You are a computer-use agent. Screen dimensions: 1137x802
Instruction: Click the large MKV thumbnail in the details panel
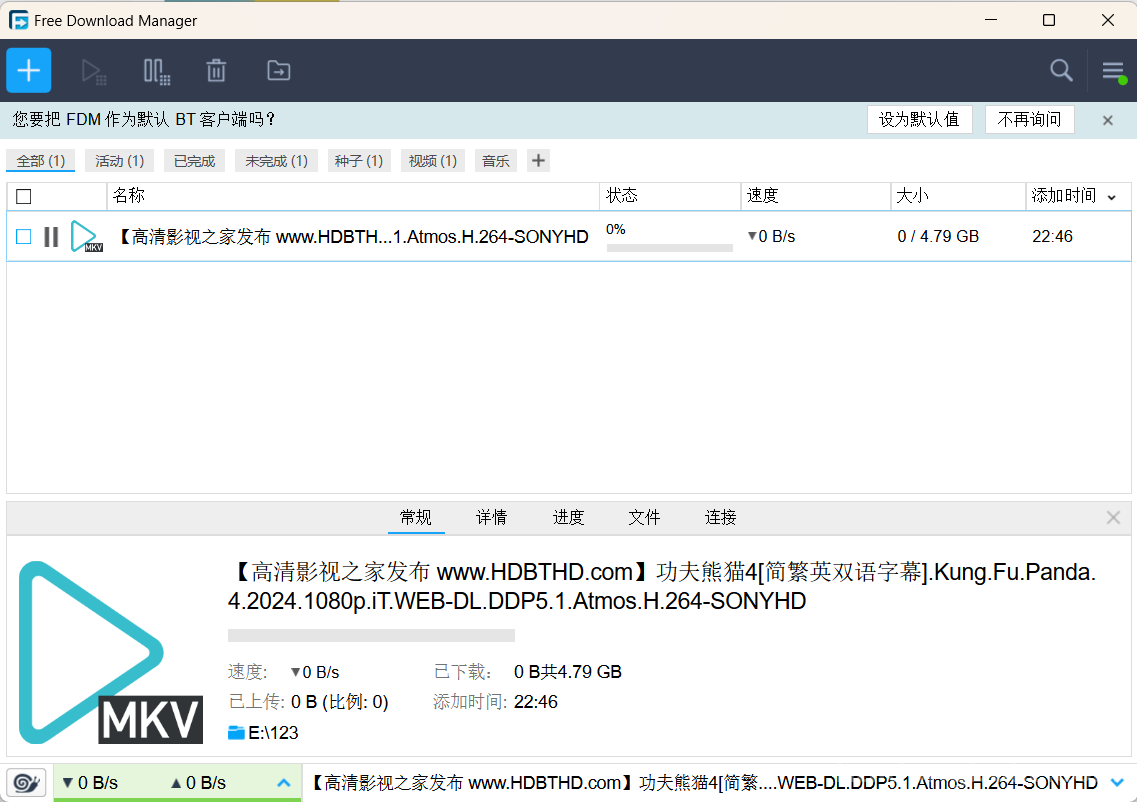[110, 653]
